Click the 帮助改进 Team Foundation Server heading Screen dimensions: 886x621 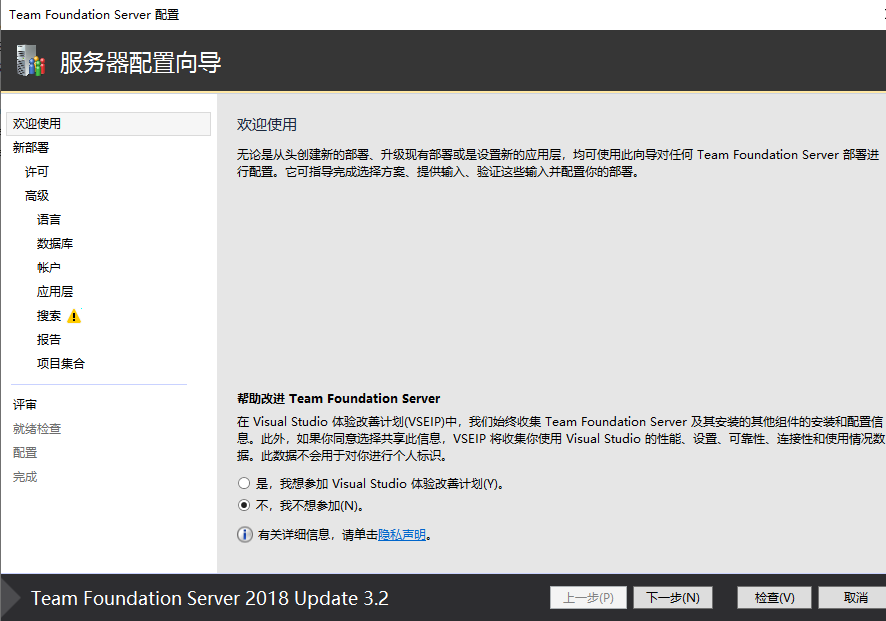338,399
